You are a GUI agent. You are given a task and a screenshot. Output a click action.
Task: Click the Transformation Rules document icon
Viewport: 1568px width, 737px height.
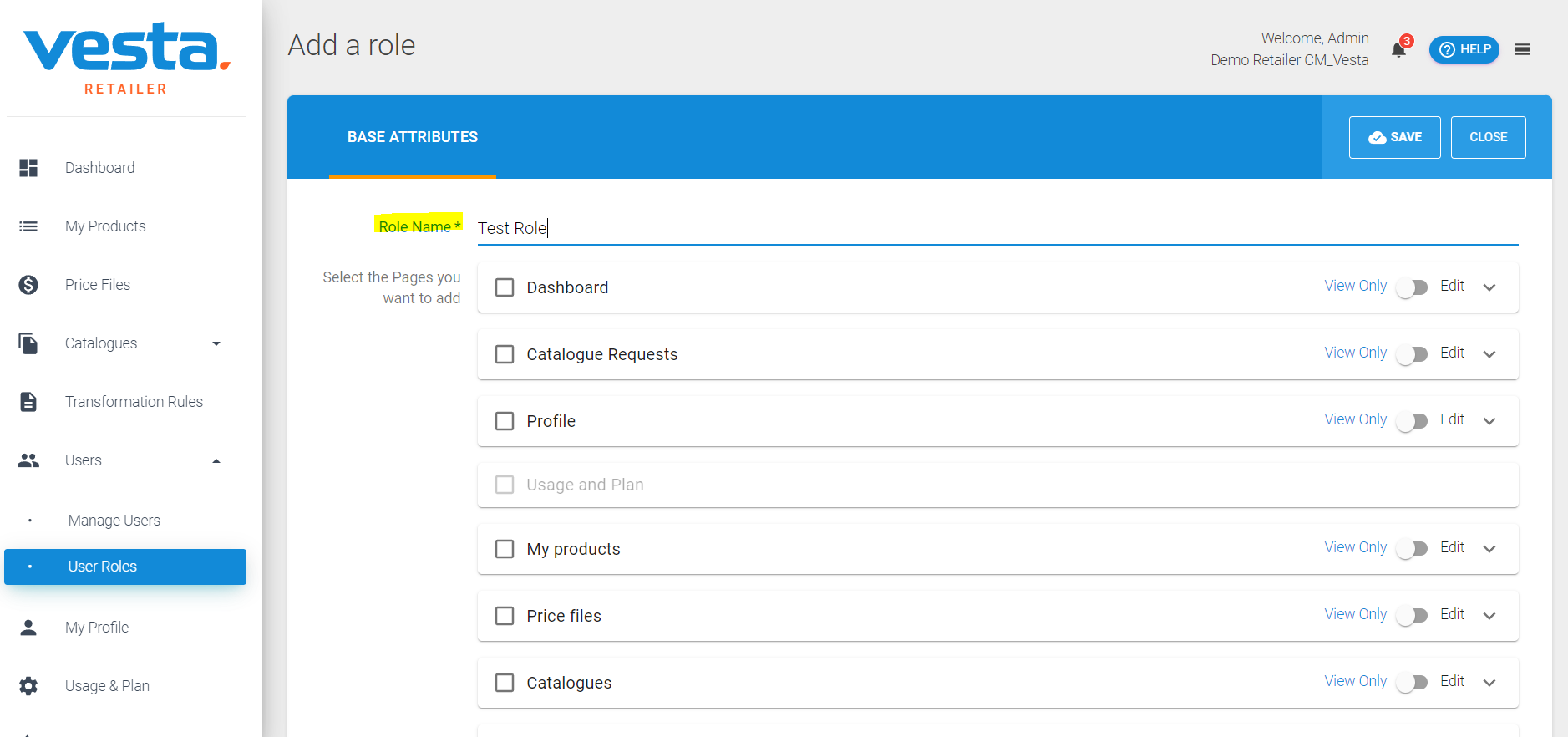tap(28, 402)
